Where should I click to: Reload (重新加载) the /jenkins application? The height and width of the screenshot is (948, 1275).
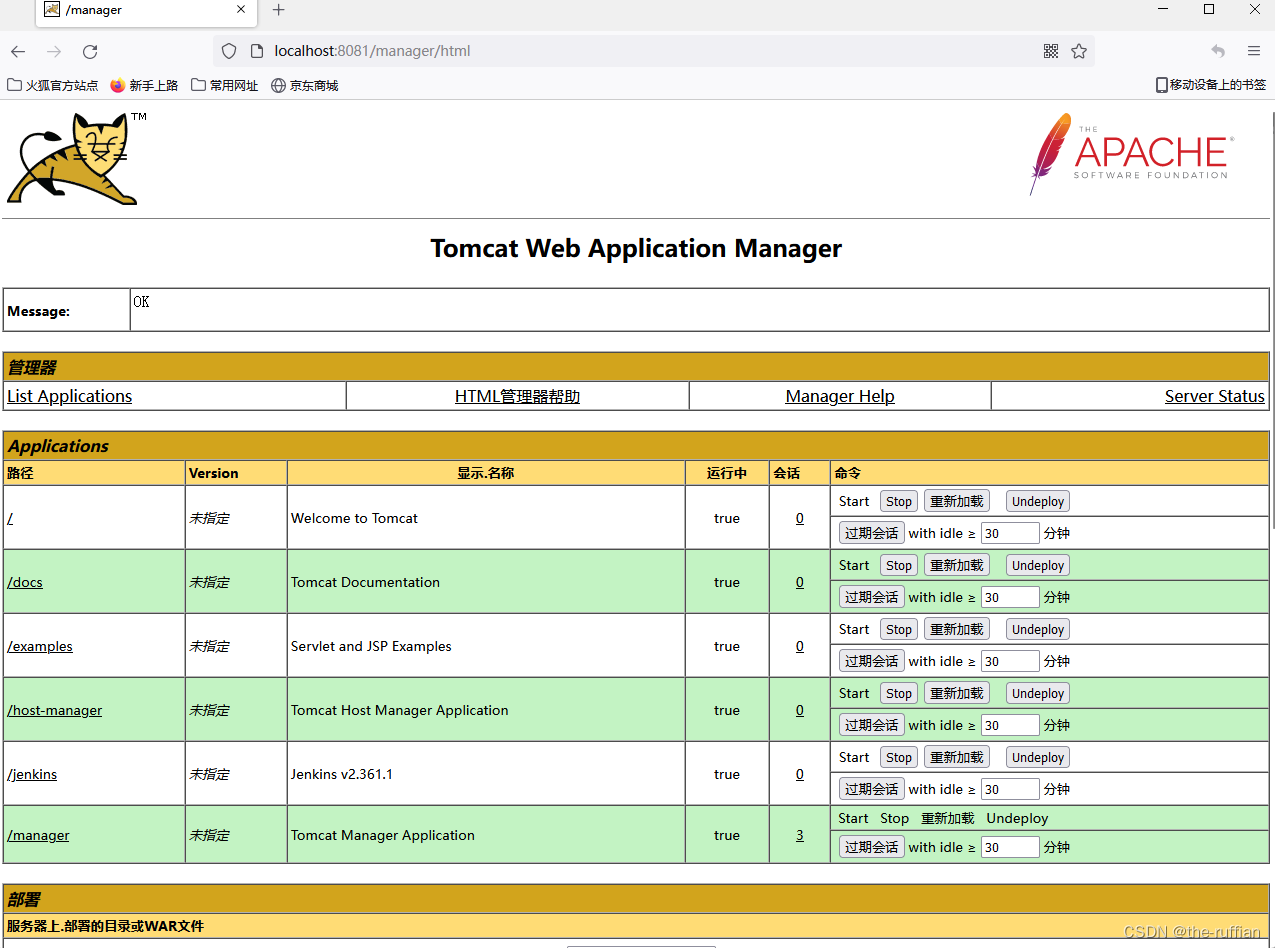coord(957,757)
